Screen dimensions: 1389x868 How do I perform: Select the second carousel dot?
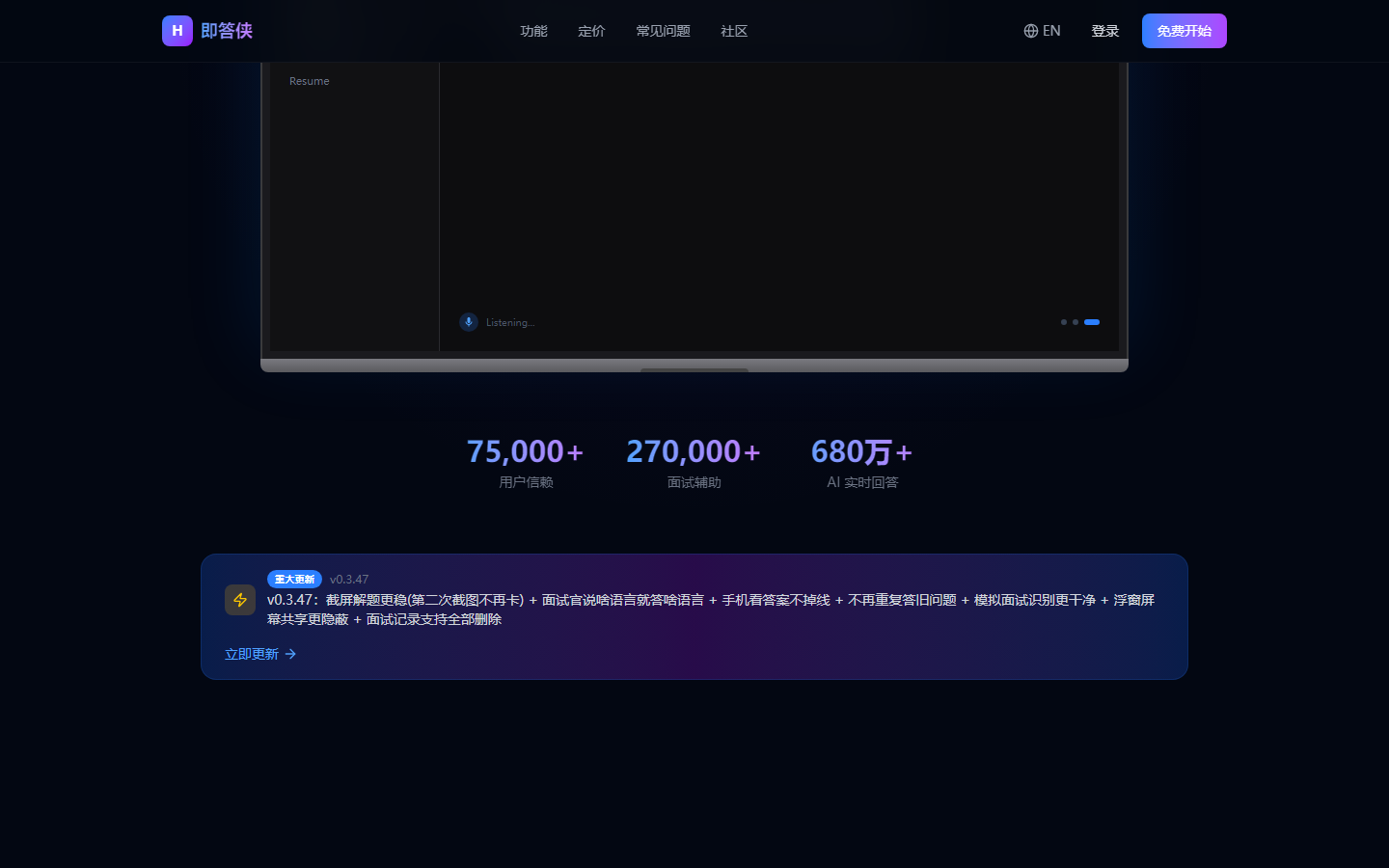pyautogui.click(x=1076, y=322)
